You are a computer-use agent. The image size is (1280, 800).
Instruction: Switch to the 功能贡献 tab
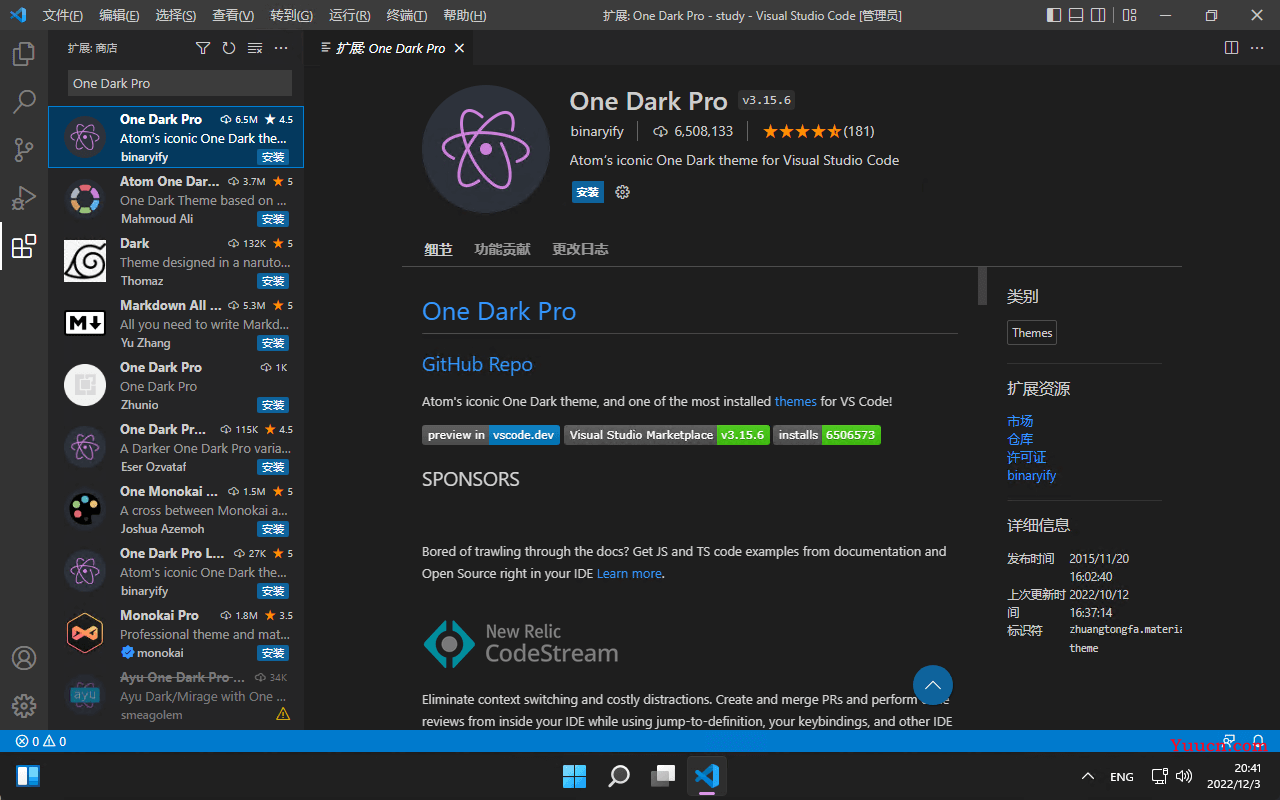click(502, 250)
